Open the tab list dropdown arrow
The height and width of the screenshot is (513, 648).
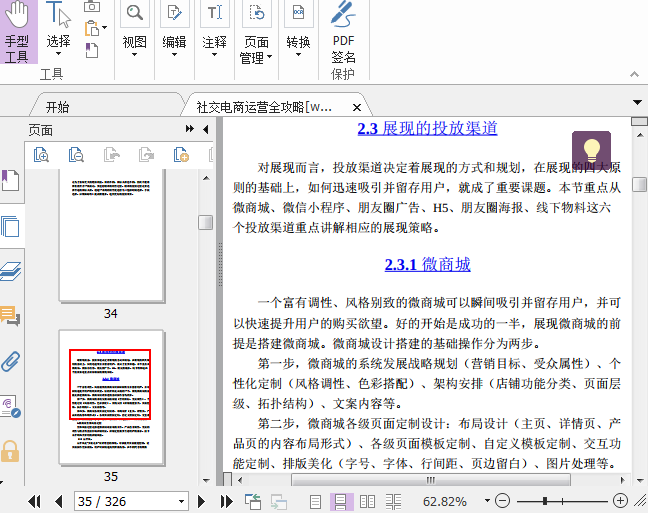[637, 102]
